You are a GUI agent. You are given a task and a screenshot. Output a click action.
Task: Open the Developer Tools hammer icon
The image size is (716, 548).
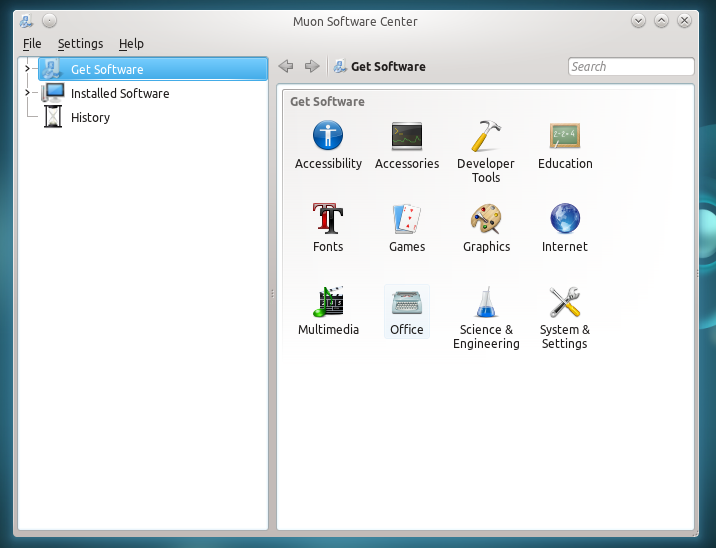click(486, 136)
